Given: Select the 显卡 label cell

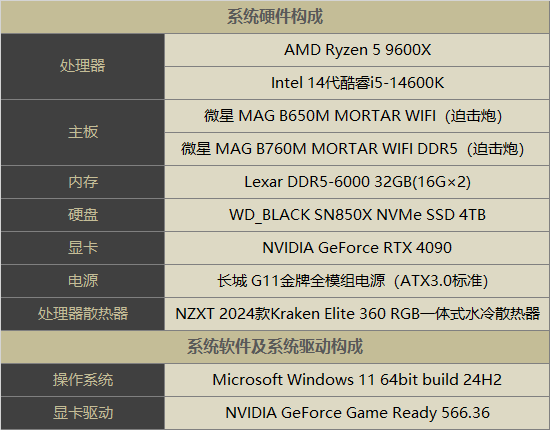Looking at the screenshot, I should 83,248.
